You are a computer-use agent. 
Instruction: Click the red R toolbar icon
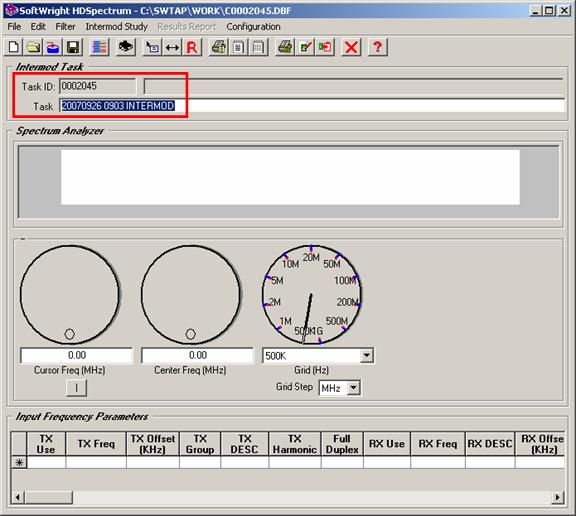192,47
